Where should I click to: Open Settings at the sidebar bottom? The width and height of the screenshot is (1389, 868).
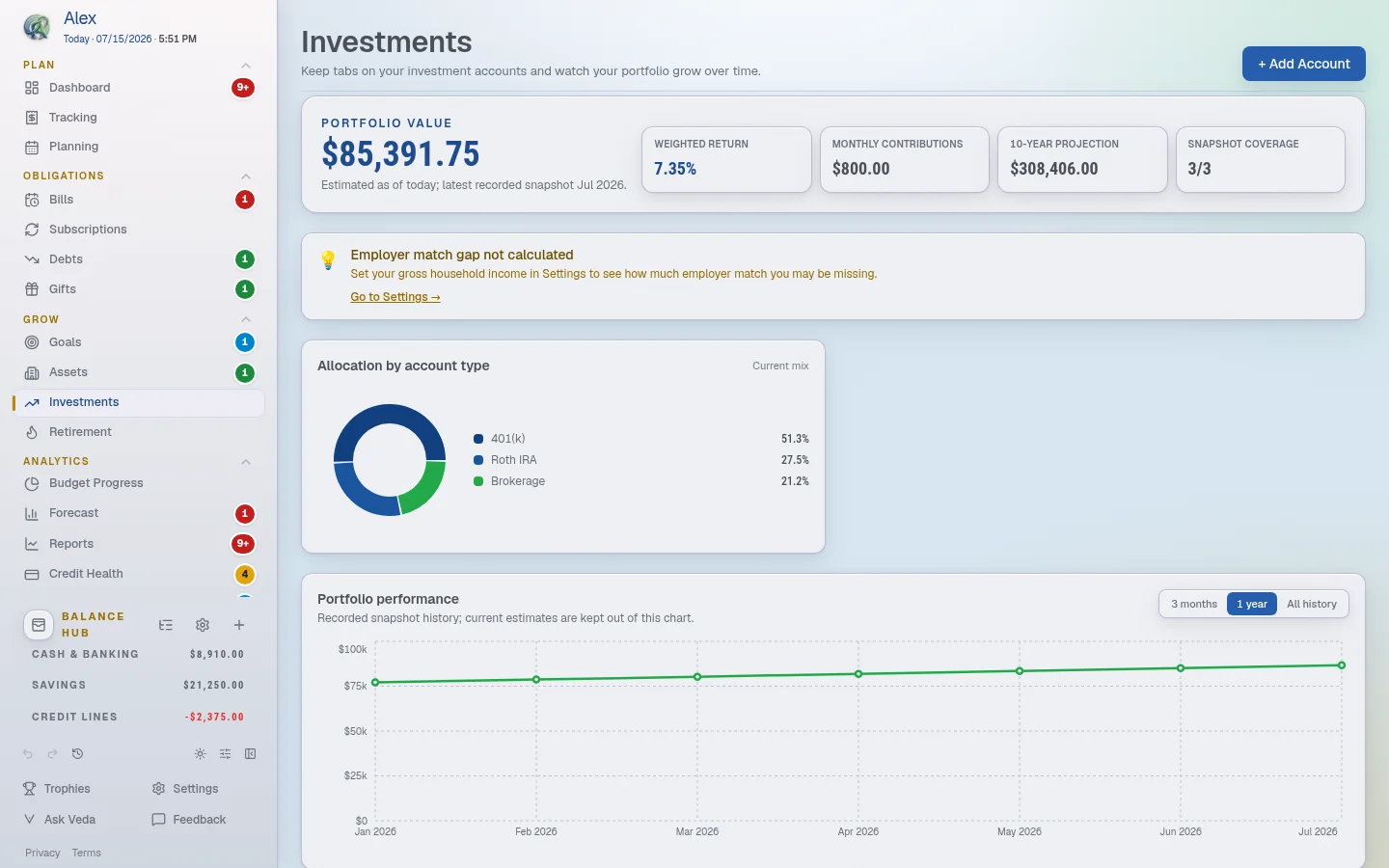point(185,789)
